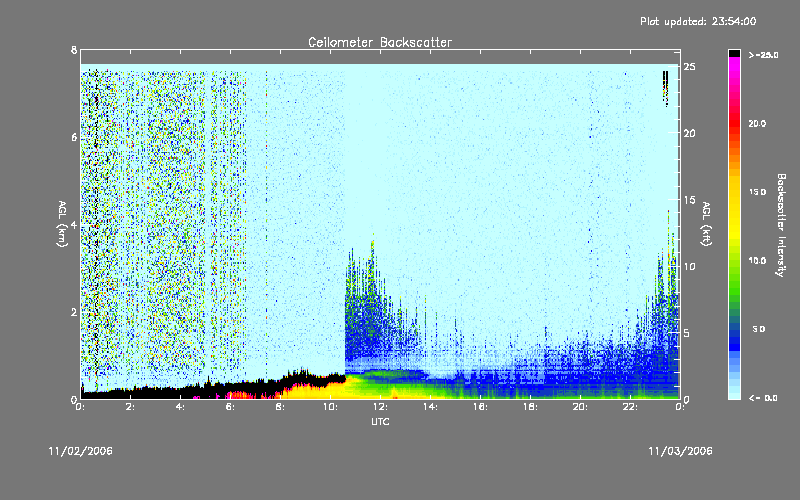Click the start date 11/02/2006 label
This screenshot has width=800, height=500.
pyautogui.click(x=81, y=451)
